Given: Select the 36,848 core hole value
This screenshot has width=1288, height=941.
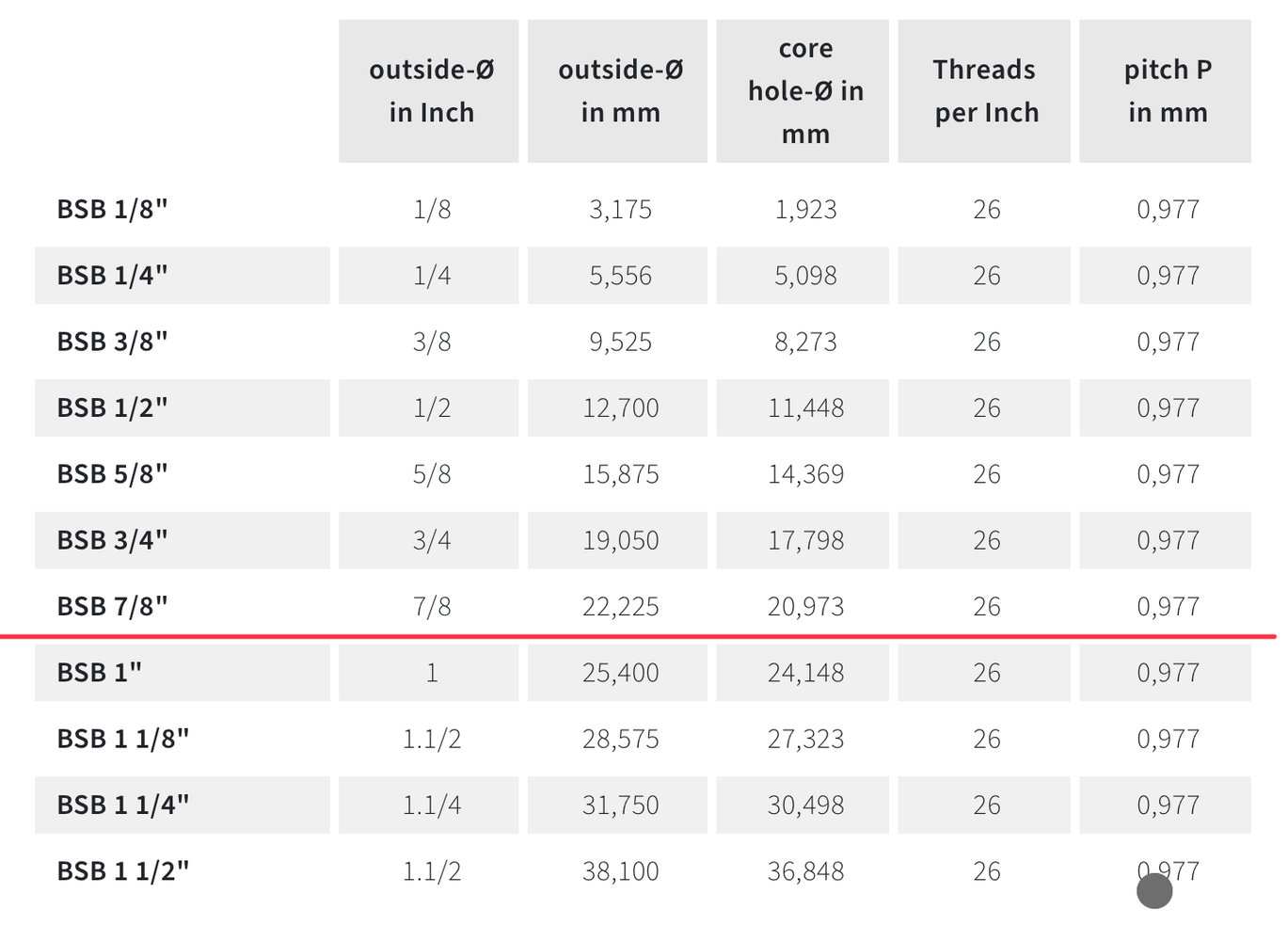Looking at the screenshot, I should click(805, 871).
